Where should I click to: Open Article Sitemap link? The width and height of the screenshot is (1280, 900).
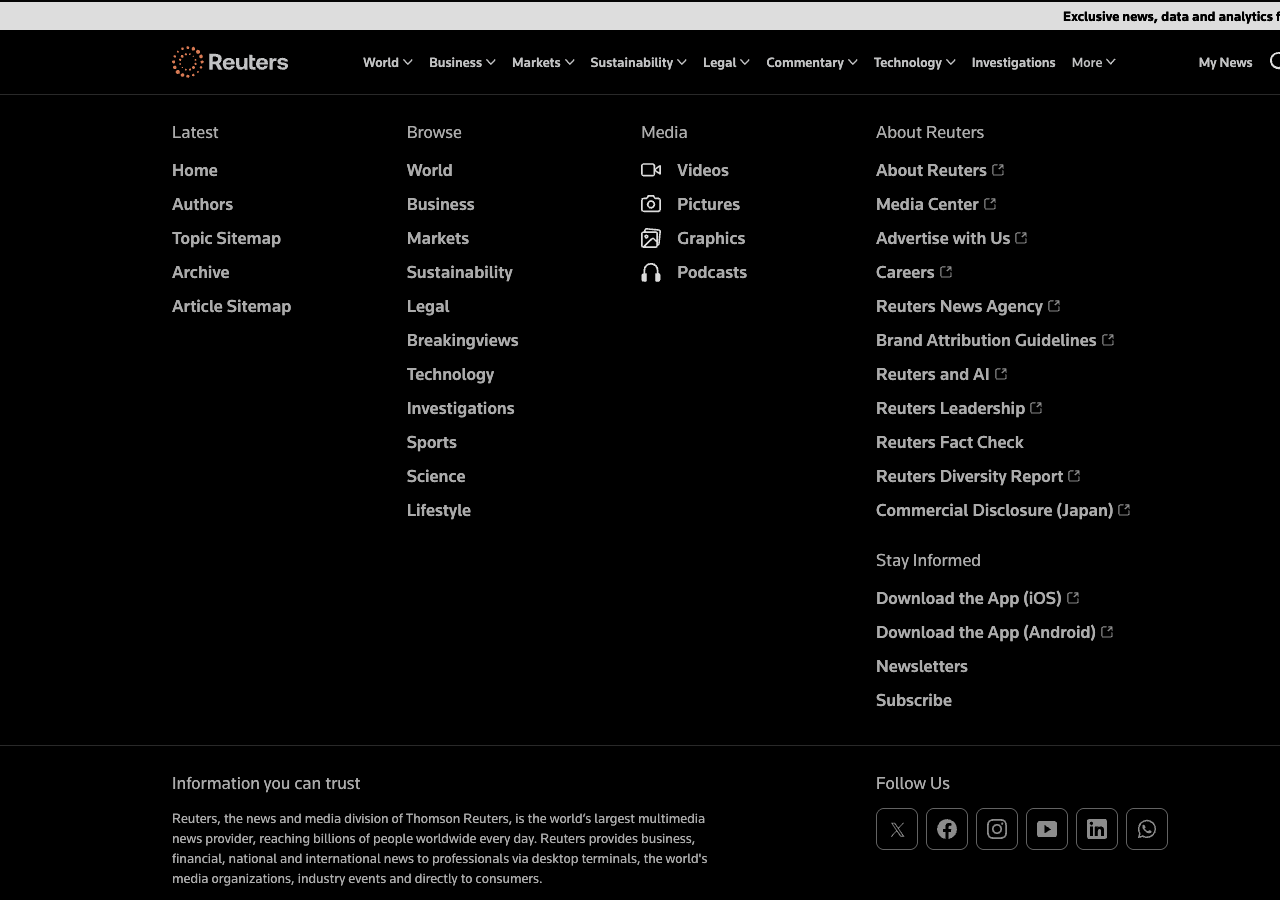tap(231, 306)
